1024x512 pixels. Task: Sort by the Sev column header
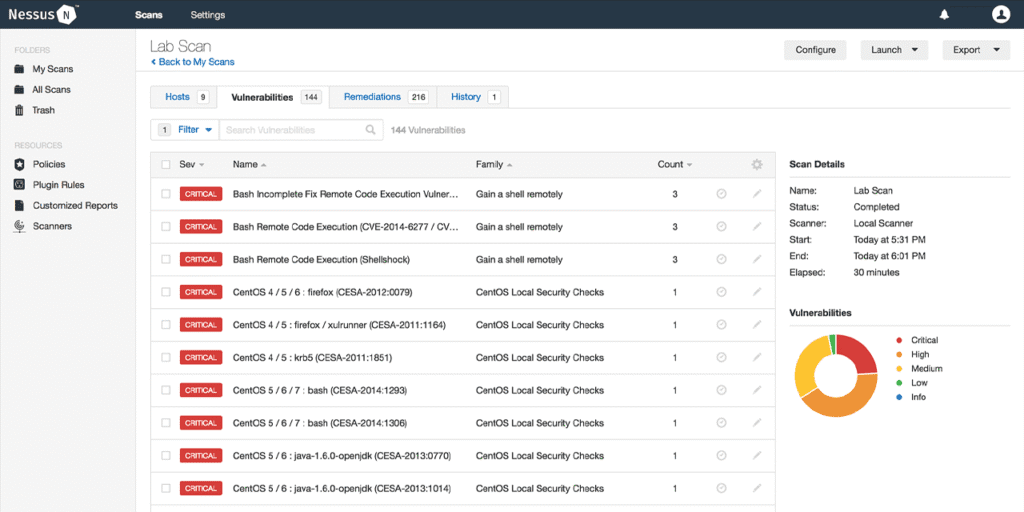click(191, 165)
